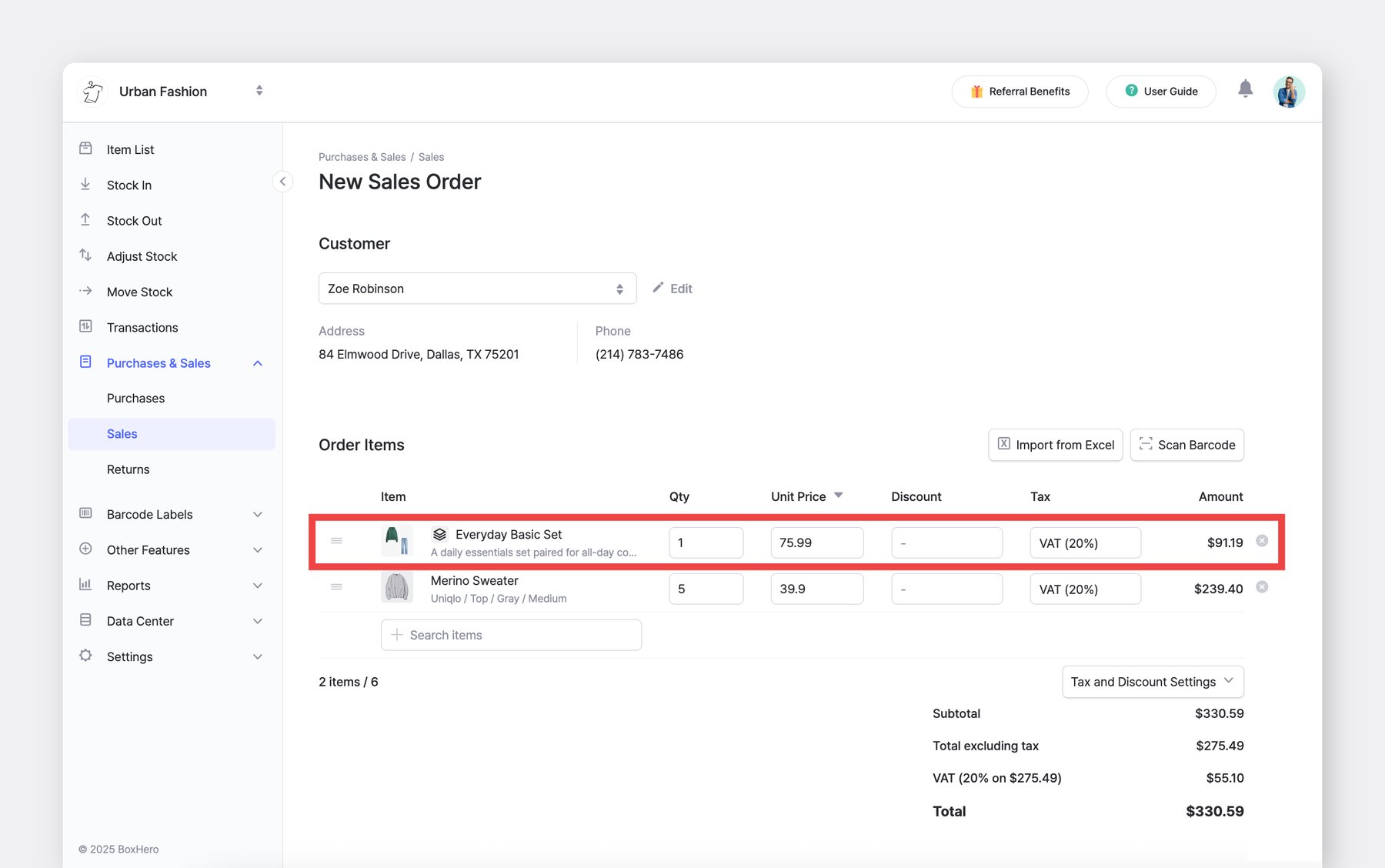
Task: Go to the Returns section
Action: [x=128, y=469]
